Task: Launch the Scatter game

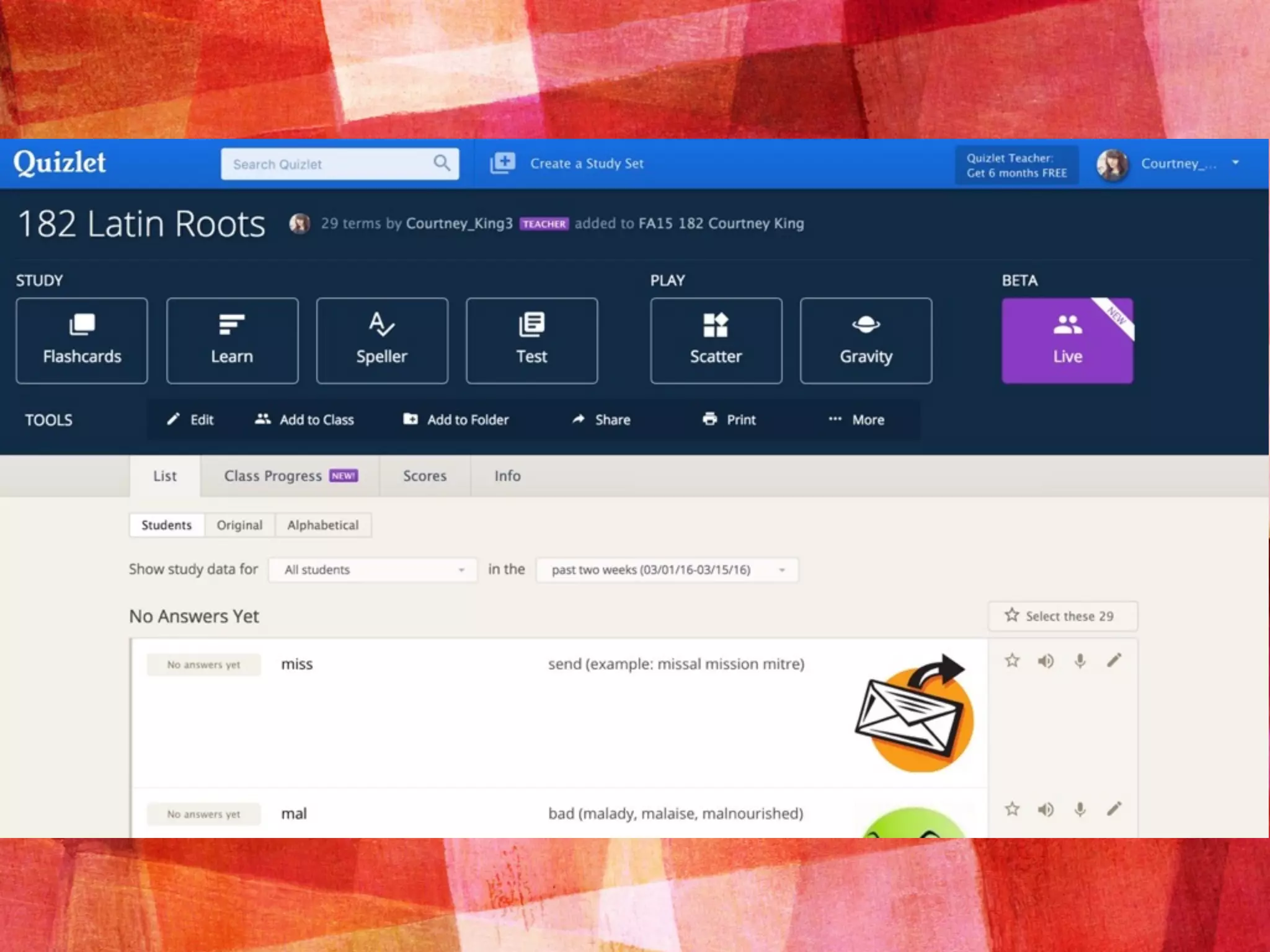Action: (x=716, y=341)
